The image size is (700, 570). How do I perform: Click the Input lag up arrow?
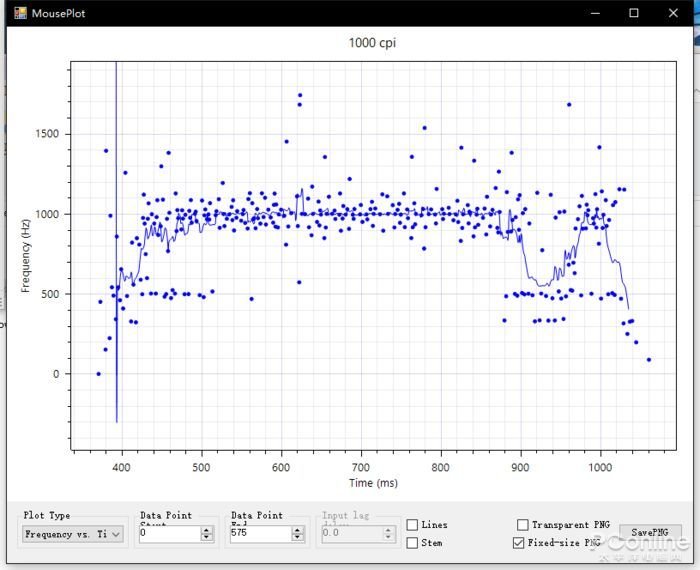pos(388,530)
